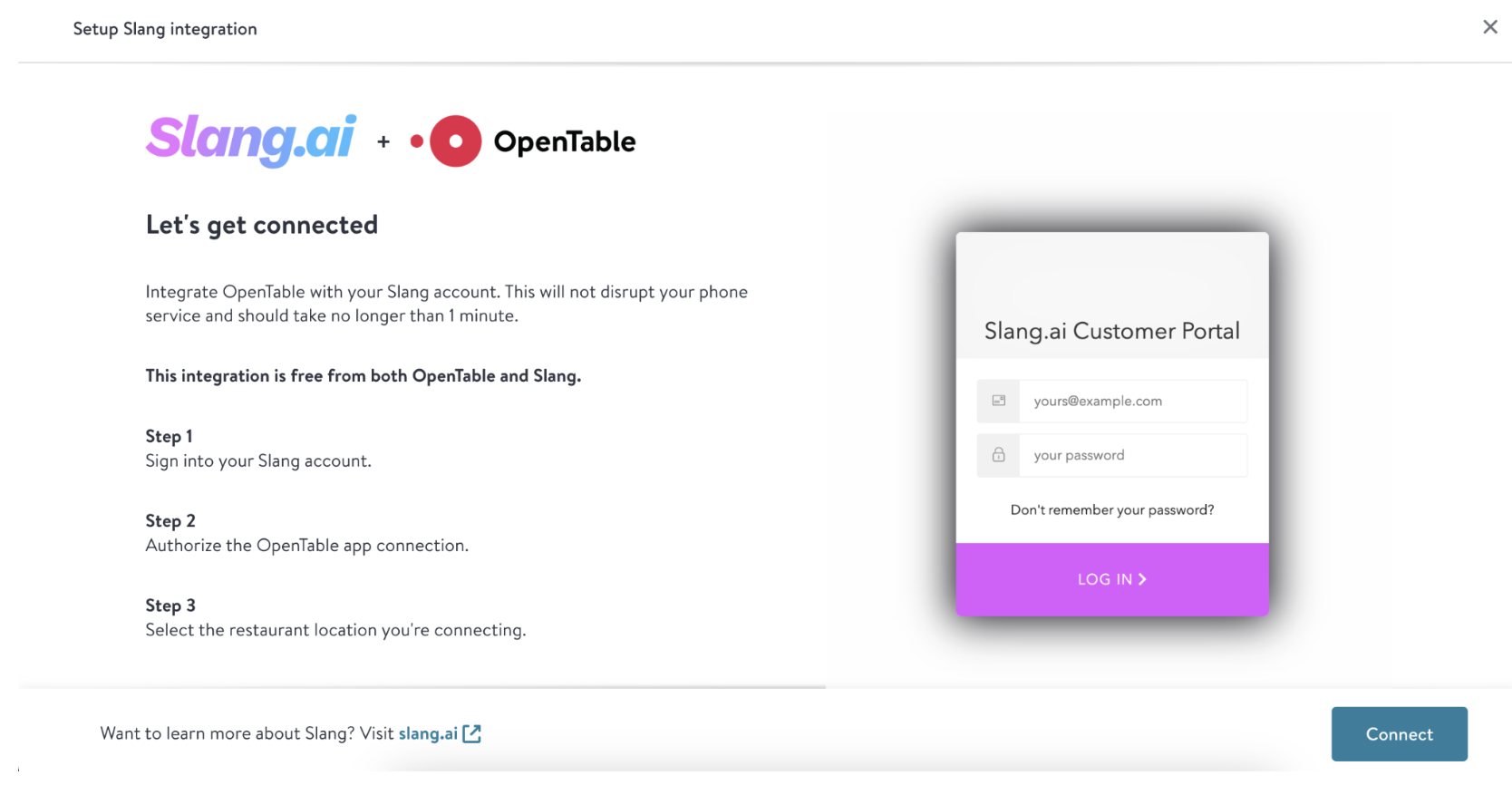Expand Step 3 by clicking its label
This screenshot has width=1512, height=785.
(x=170, y=605)
